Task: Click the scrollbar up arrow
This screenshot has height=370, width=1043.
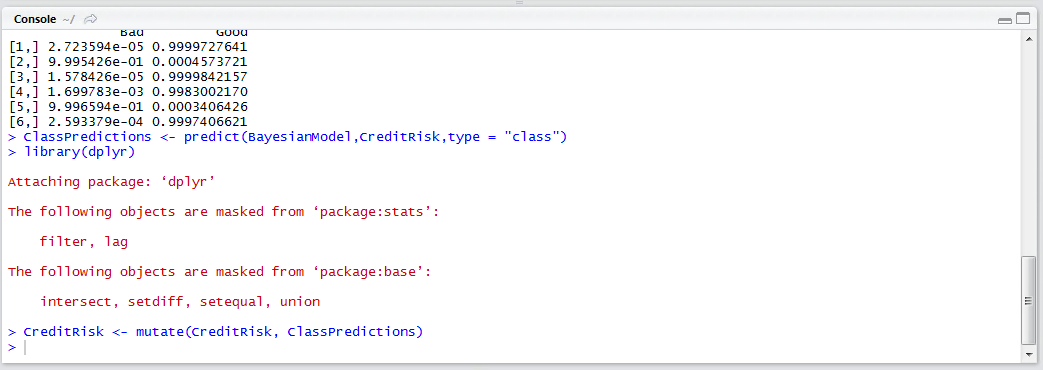Action: [1029, 39]
